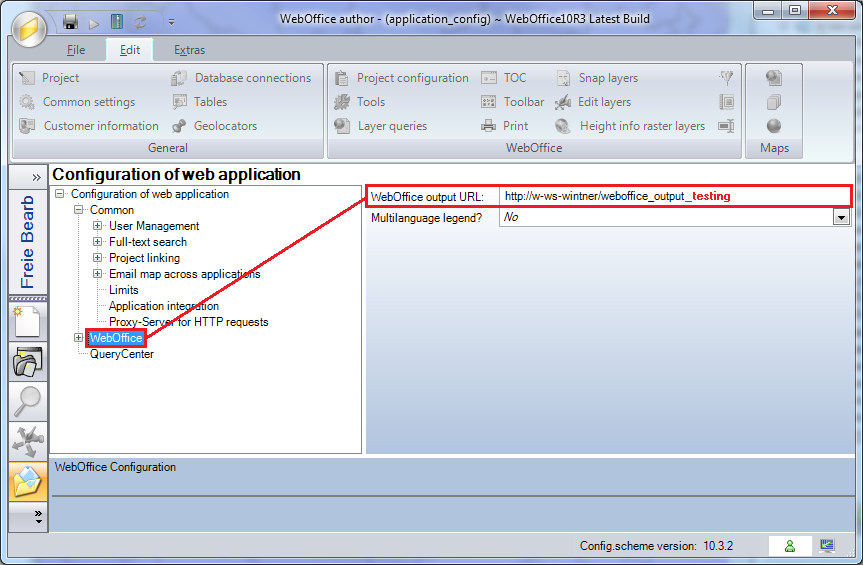Click the Snap layers label
This screenshot has height=565, width=863.
click(608, 78)
